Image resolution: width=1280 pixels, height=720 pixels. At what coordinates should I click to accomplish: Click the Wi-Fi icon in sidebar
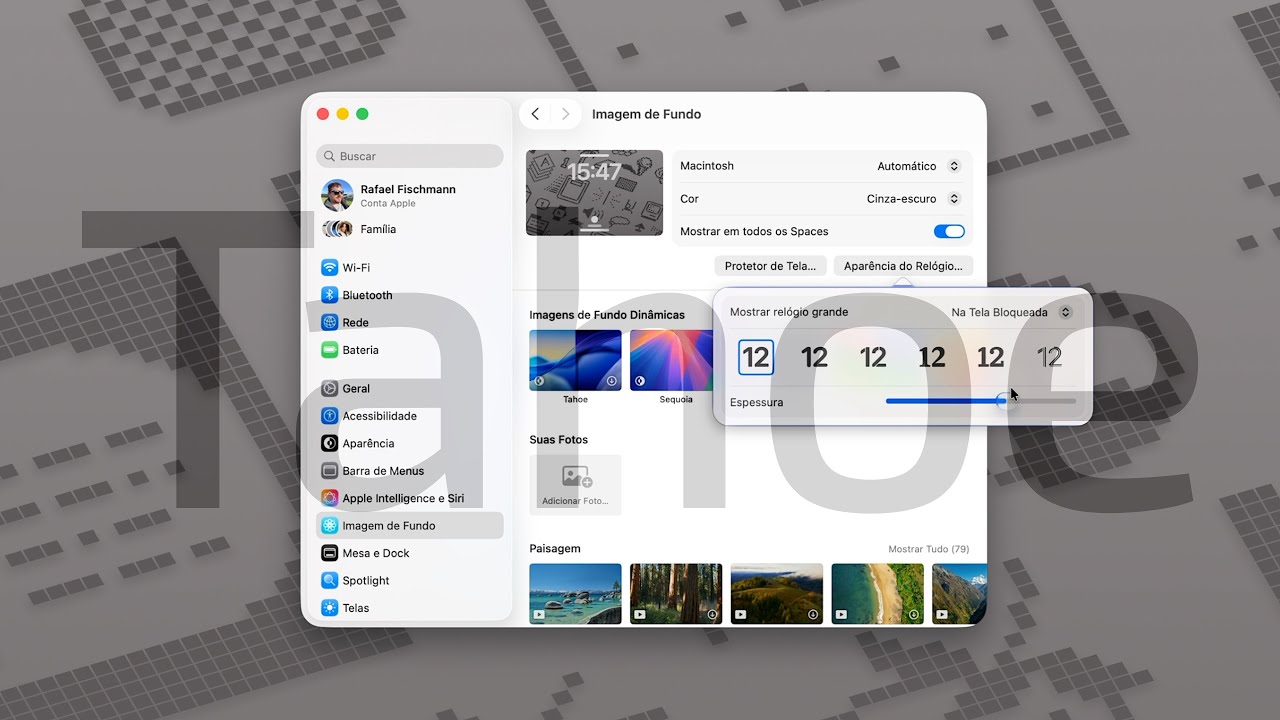click(x=329, y=267)
